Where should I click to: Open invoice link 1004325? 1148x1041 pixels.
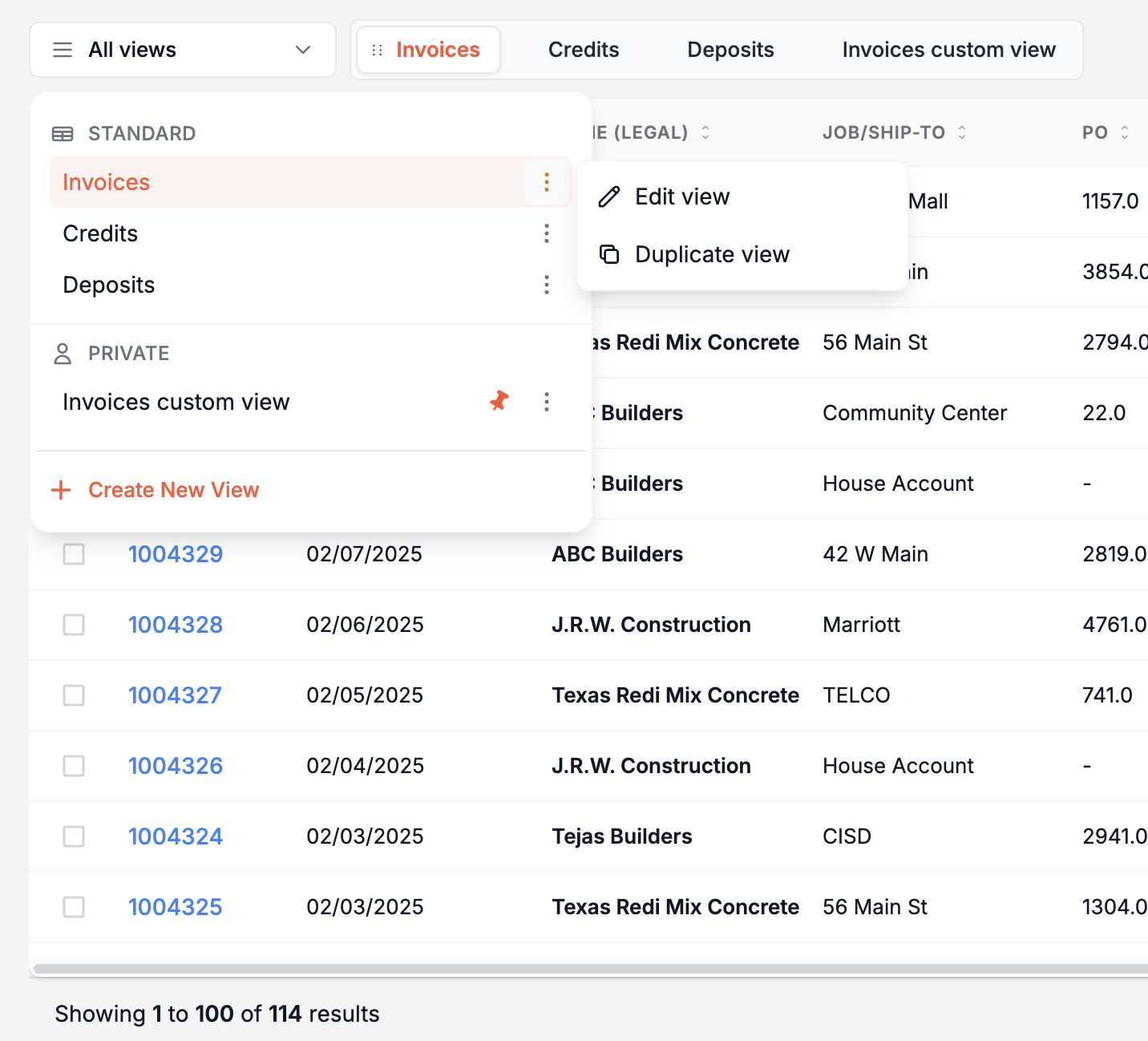pyautogui.click(x=176, y=907)
